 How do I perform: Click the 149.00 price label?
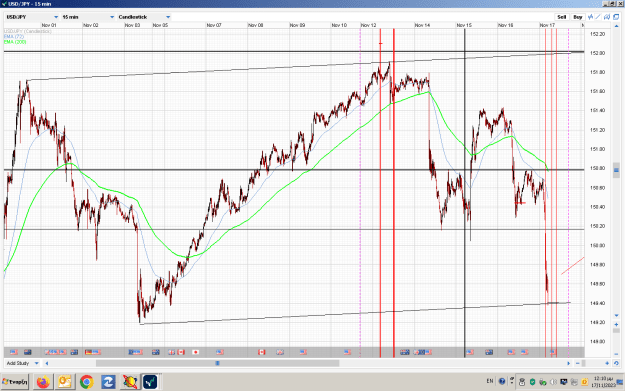[597, 342]
